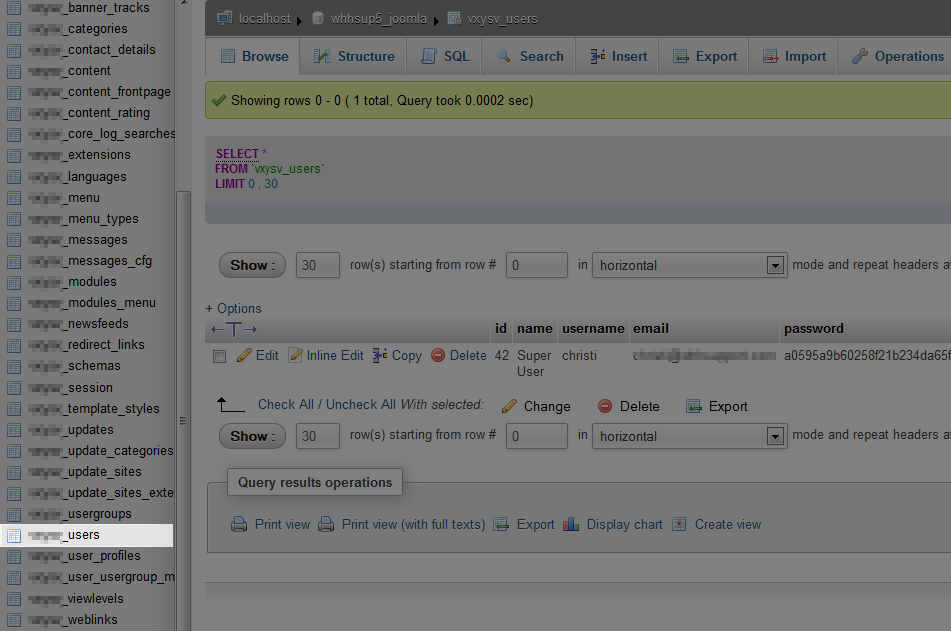Open Print view via printer icon
Viewport: 951px width, 631px height.
[239, 524]
